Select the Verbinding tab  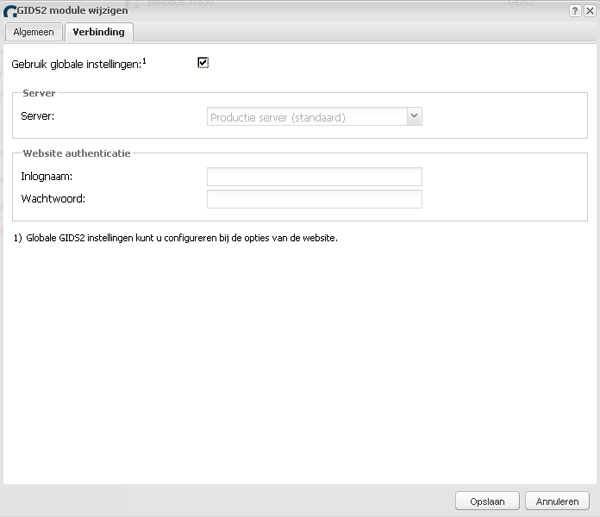(x=99, y=32)
